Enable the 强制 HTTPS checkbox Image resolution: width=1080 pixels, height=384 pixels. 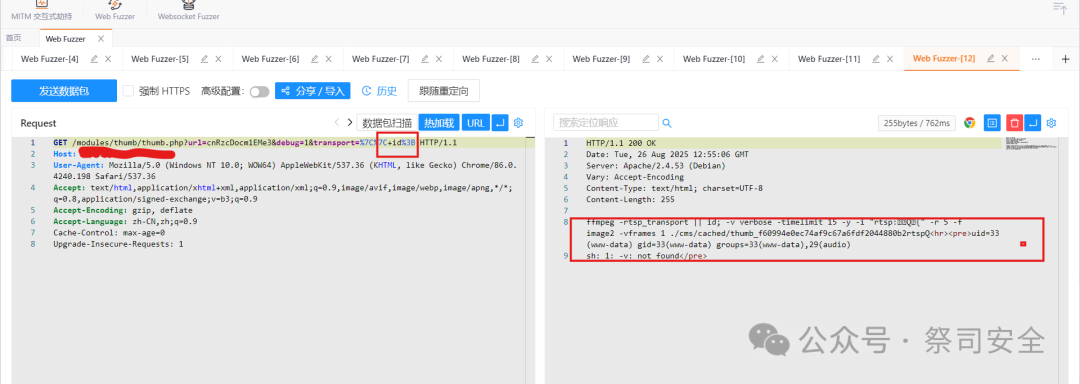(x=128, y=90)
